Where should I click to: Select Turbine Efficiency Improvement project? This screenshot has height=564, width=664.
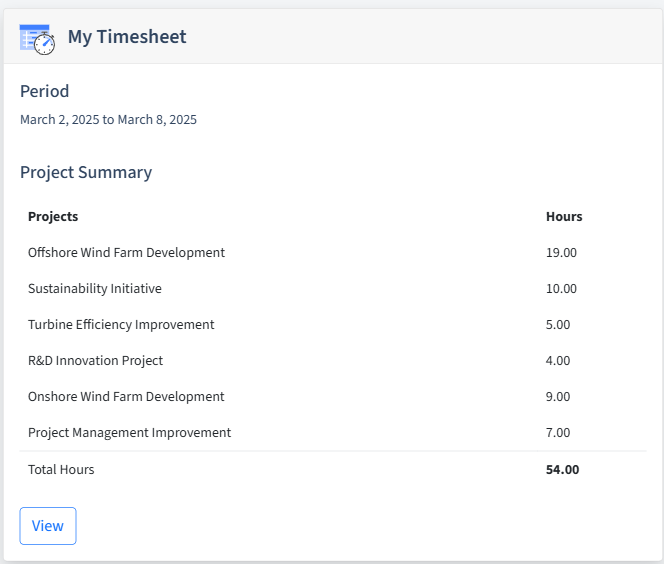(121, 324)
